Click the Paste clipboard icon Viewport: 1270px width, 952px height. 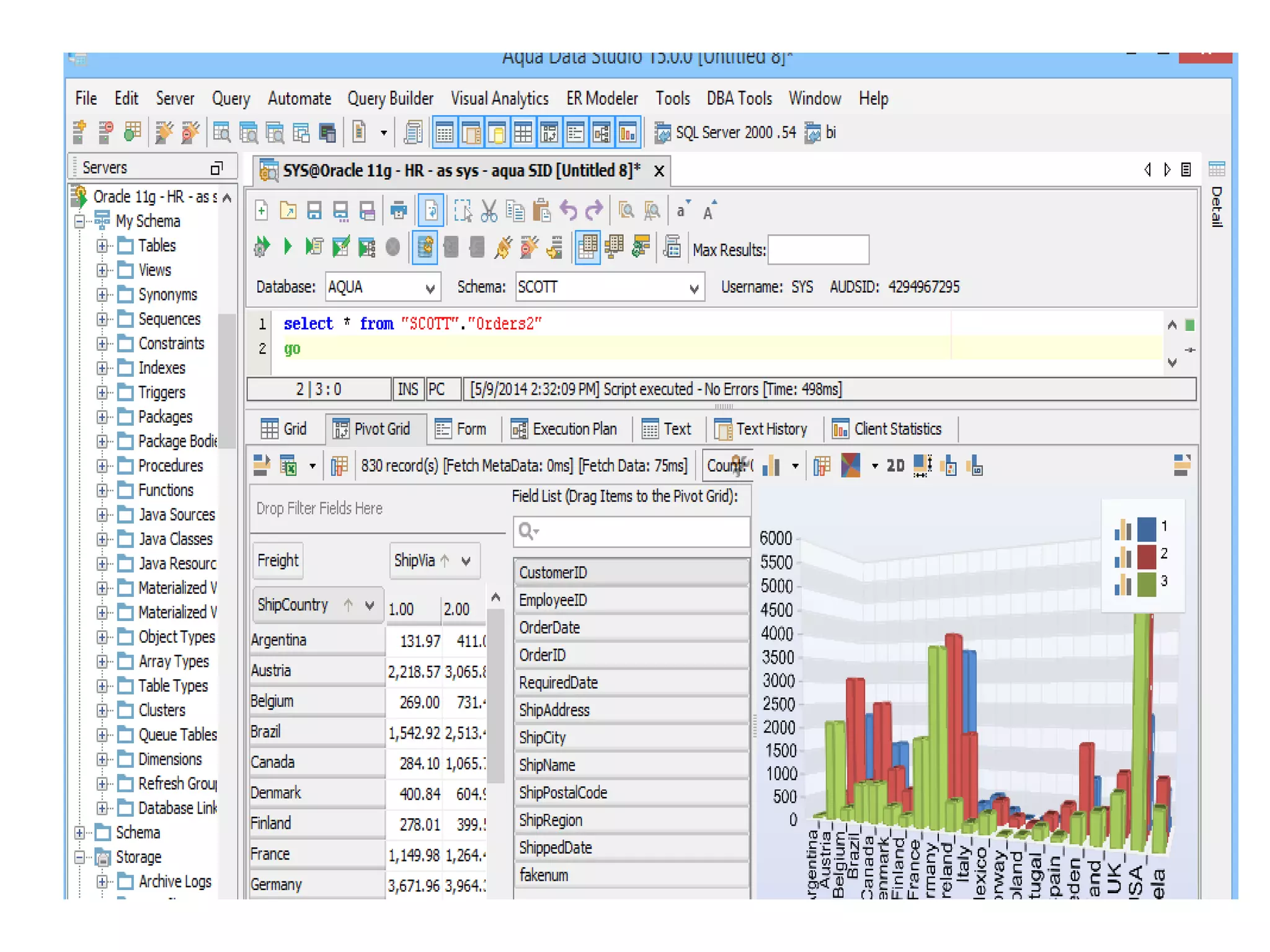click(x=541, y=211)
